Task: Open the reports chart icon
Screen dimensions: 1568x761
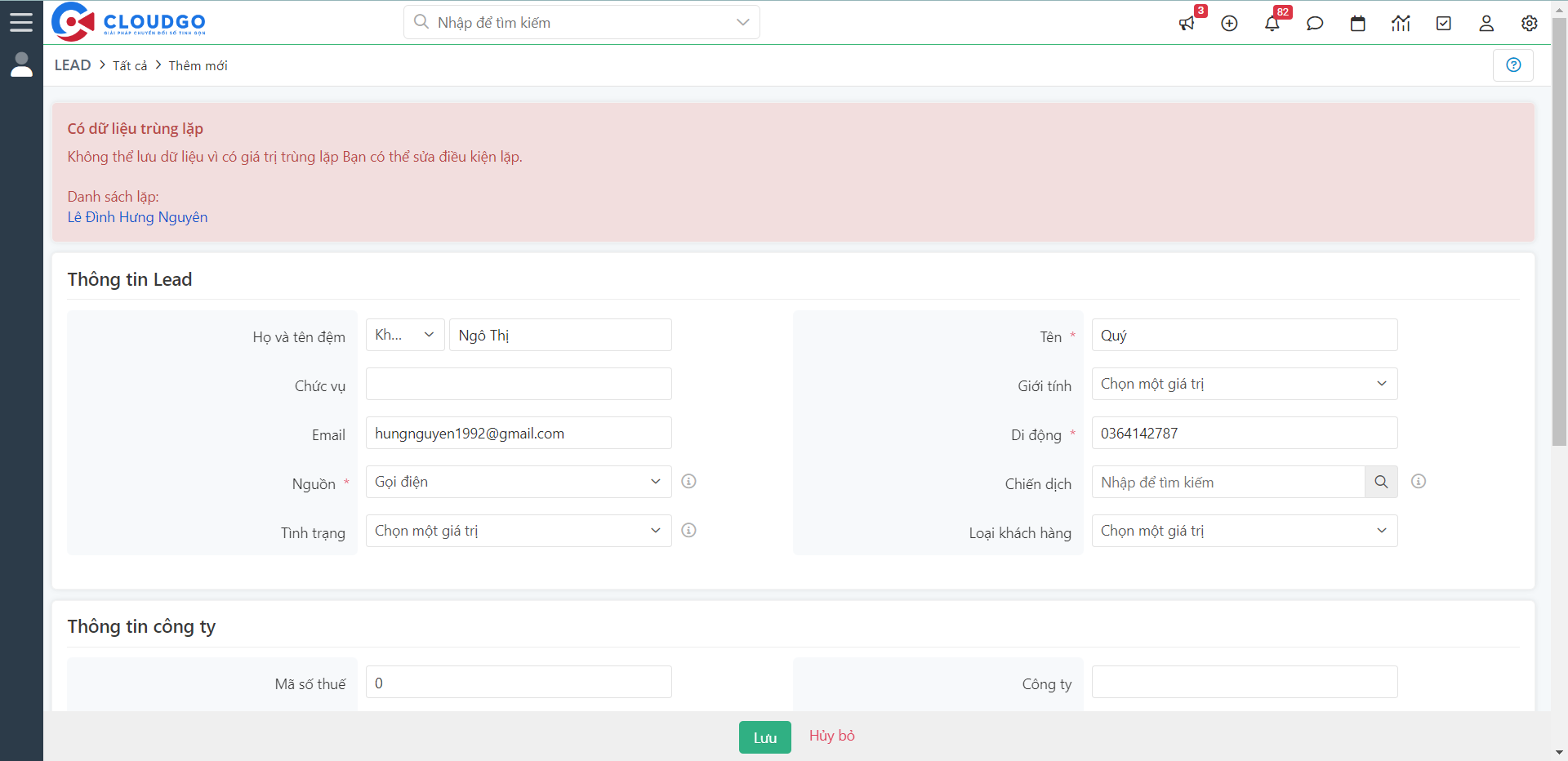Action: tap(1401, 24)
